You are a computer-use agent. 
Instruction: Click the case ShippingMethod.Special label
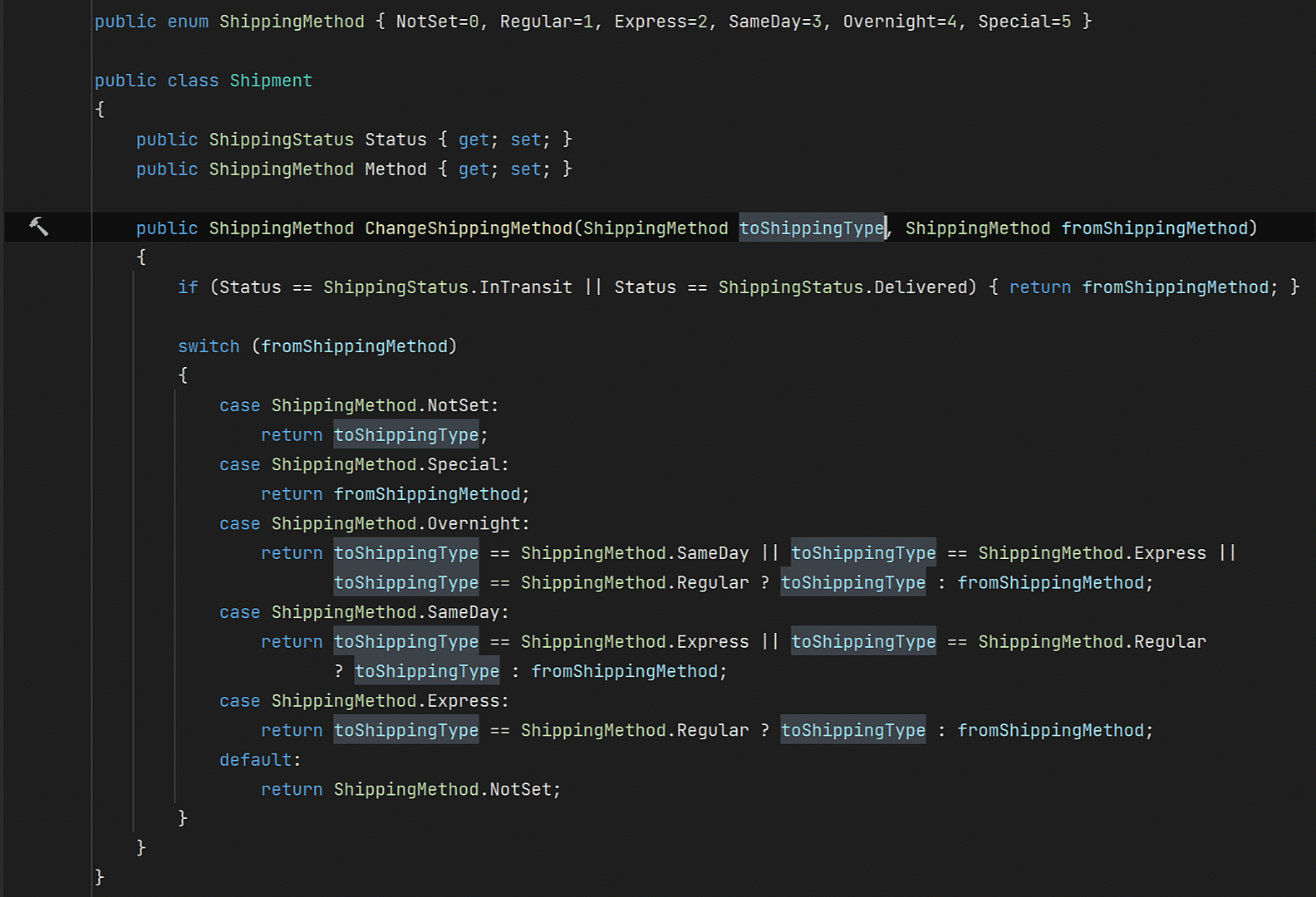pos(363,464)
